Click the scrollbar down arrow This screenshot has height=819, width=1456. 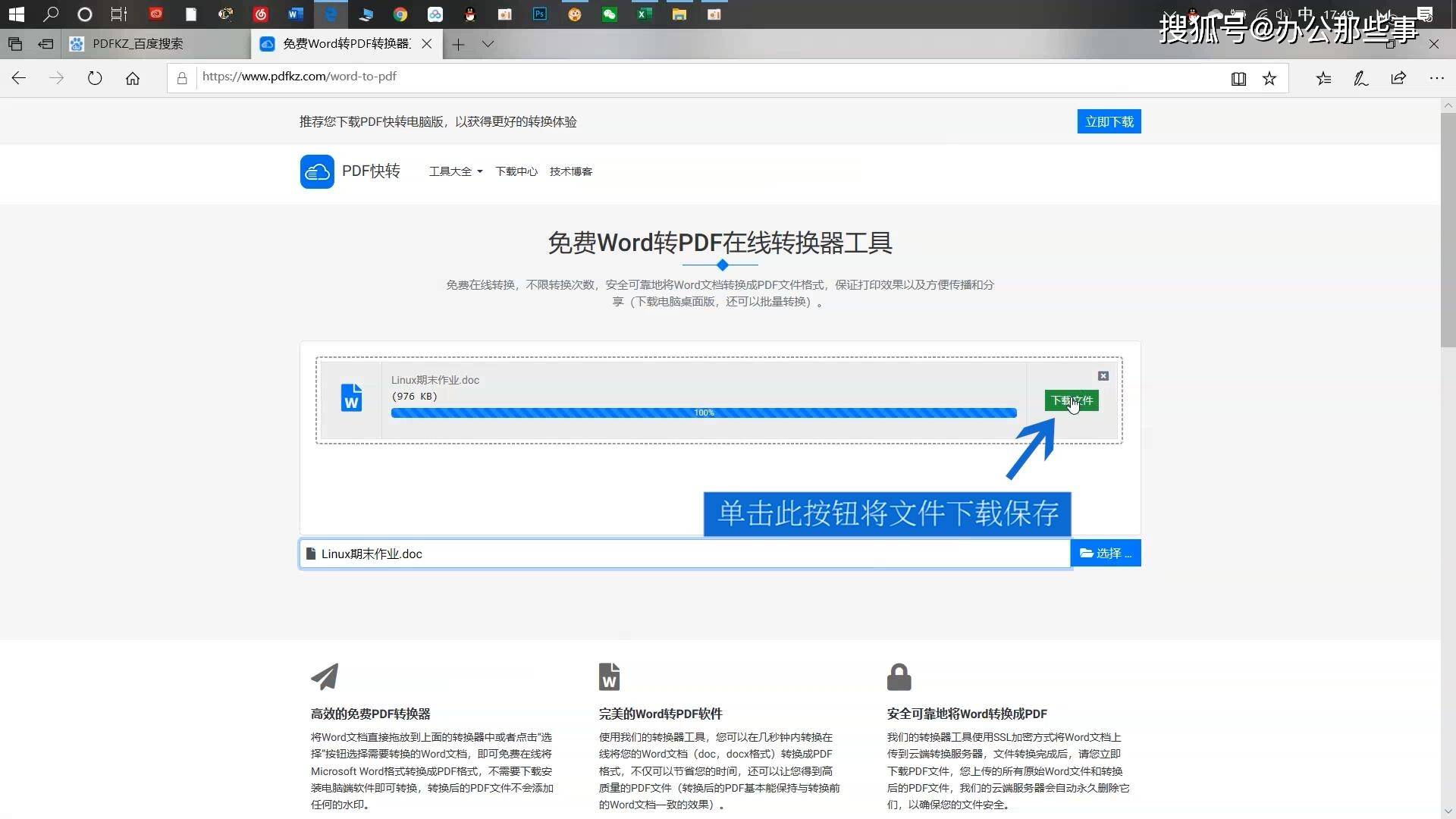point(1448,811)
